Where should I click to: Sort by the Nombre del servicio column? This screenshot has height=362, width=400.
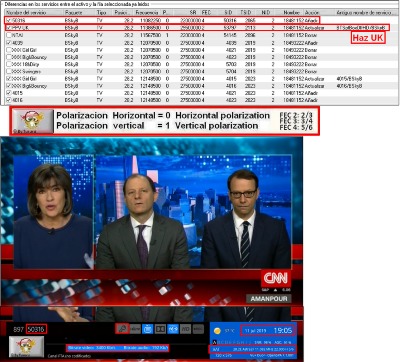point(34,12)
